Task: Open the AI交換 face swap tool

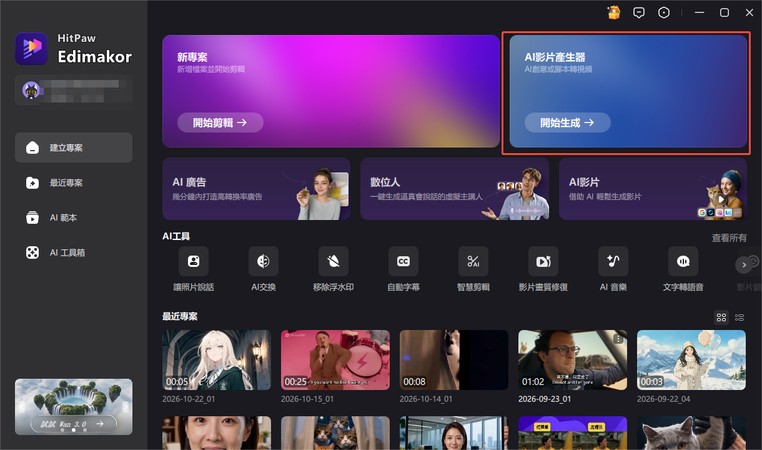Action: [263, 261]
